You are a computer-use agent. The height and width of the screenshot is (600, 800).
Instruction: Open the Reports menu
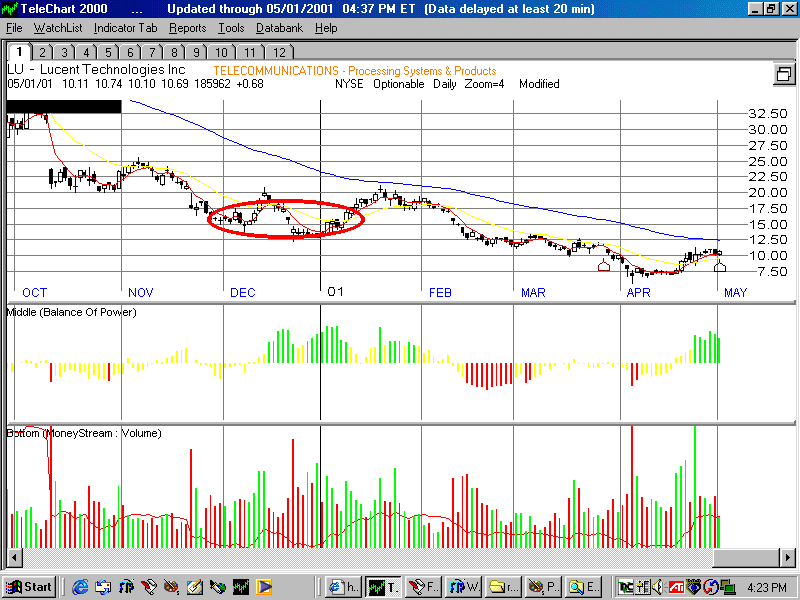[x=188, y=28]
